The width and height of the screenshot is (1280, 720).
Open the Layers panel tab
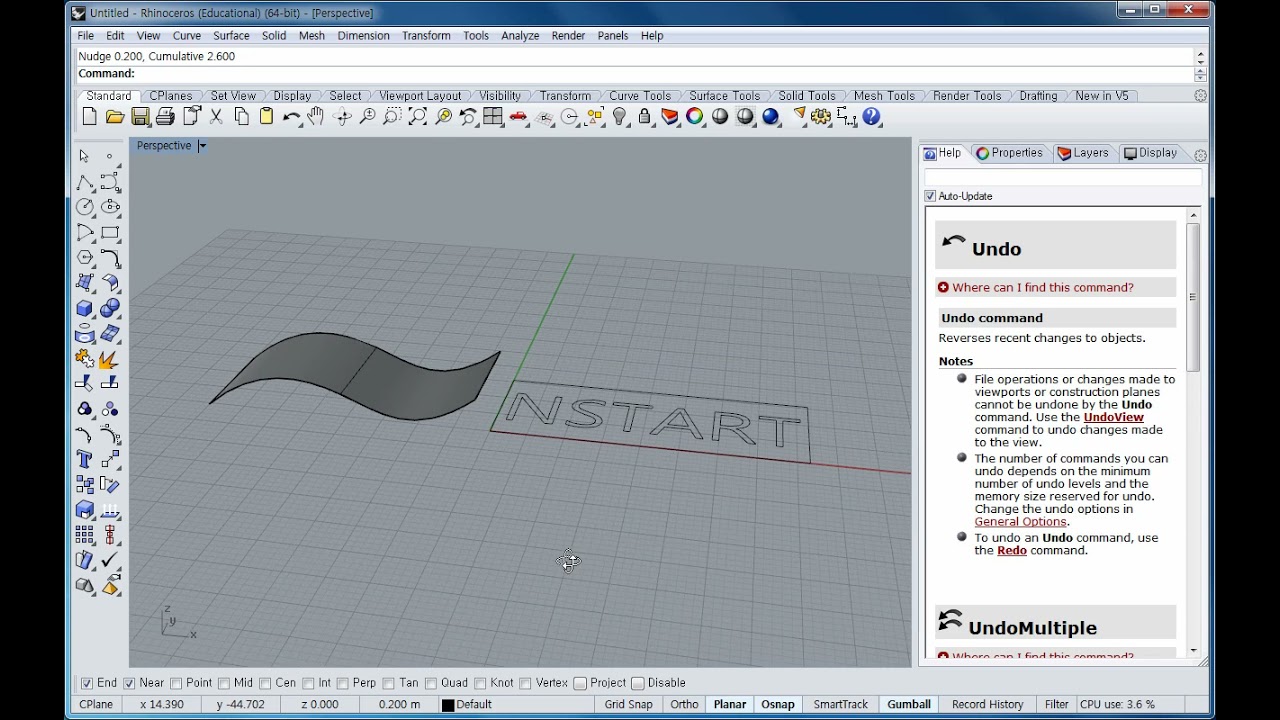[1083, 153]
